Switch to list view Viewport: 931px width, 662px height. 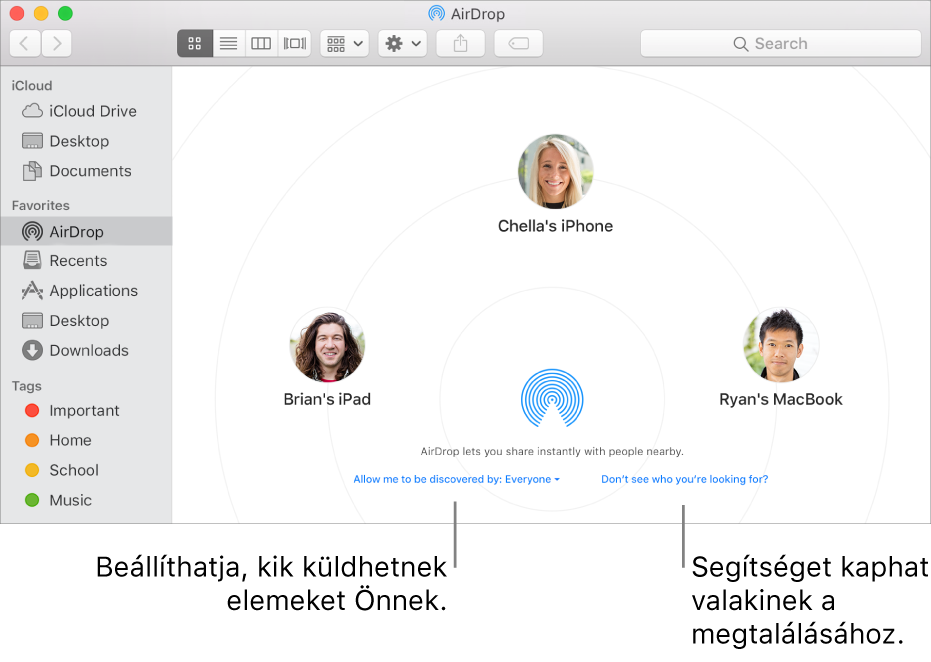tap(229, 43)
